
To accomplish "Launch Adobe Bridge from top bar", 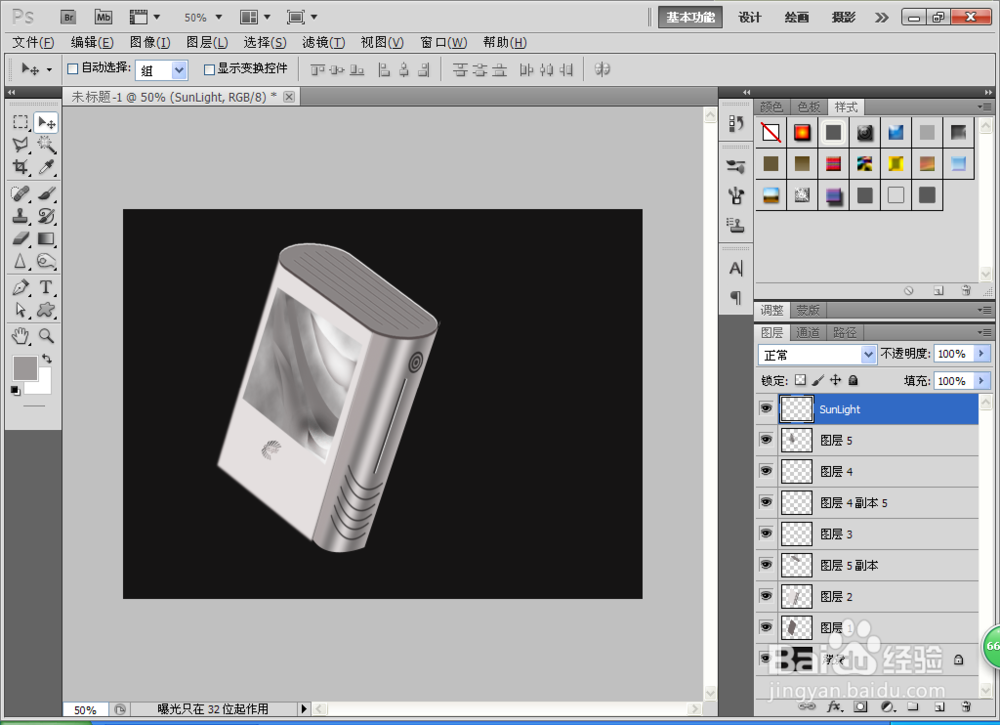I will (x=68, y=17).
